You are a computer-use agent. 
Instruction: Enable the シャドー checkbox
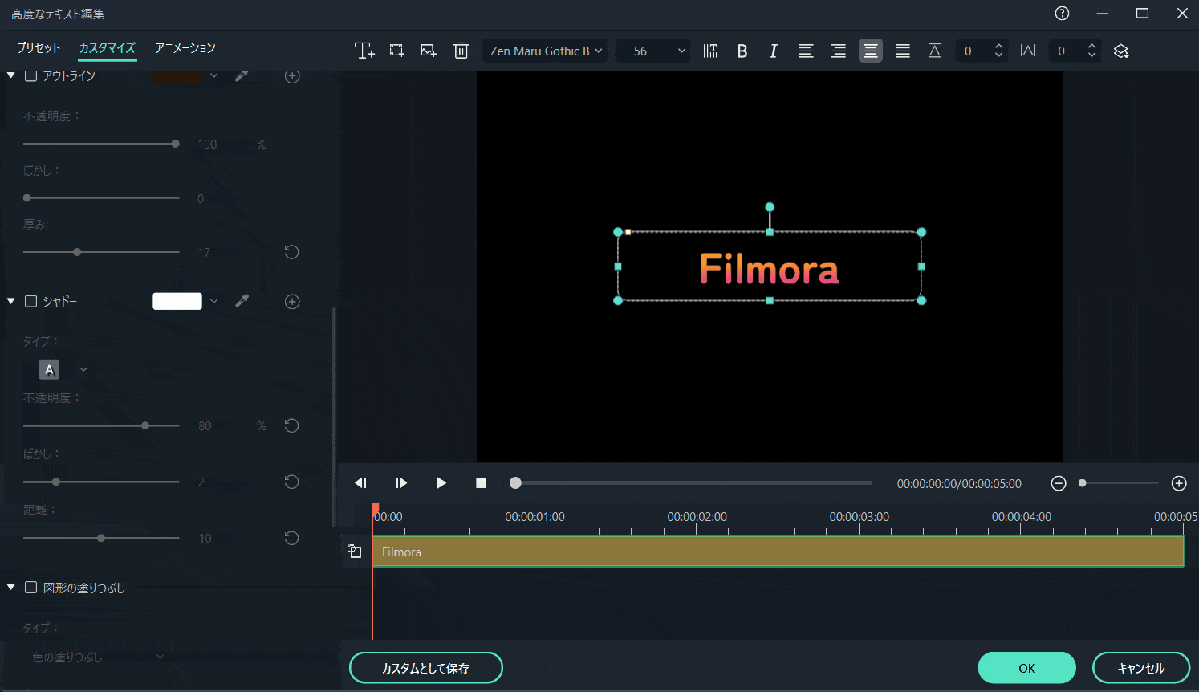click(x=31, y=301)
